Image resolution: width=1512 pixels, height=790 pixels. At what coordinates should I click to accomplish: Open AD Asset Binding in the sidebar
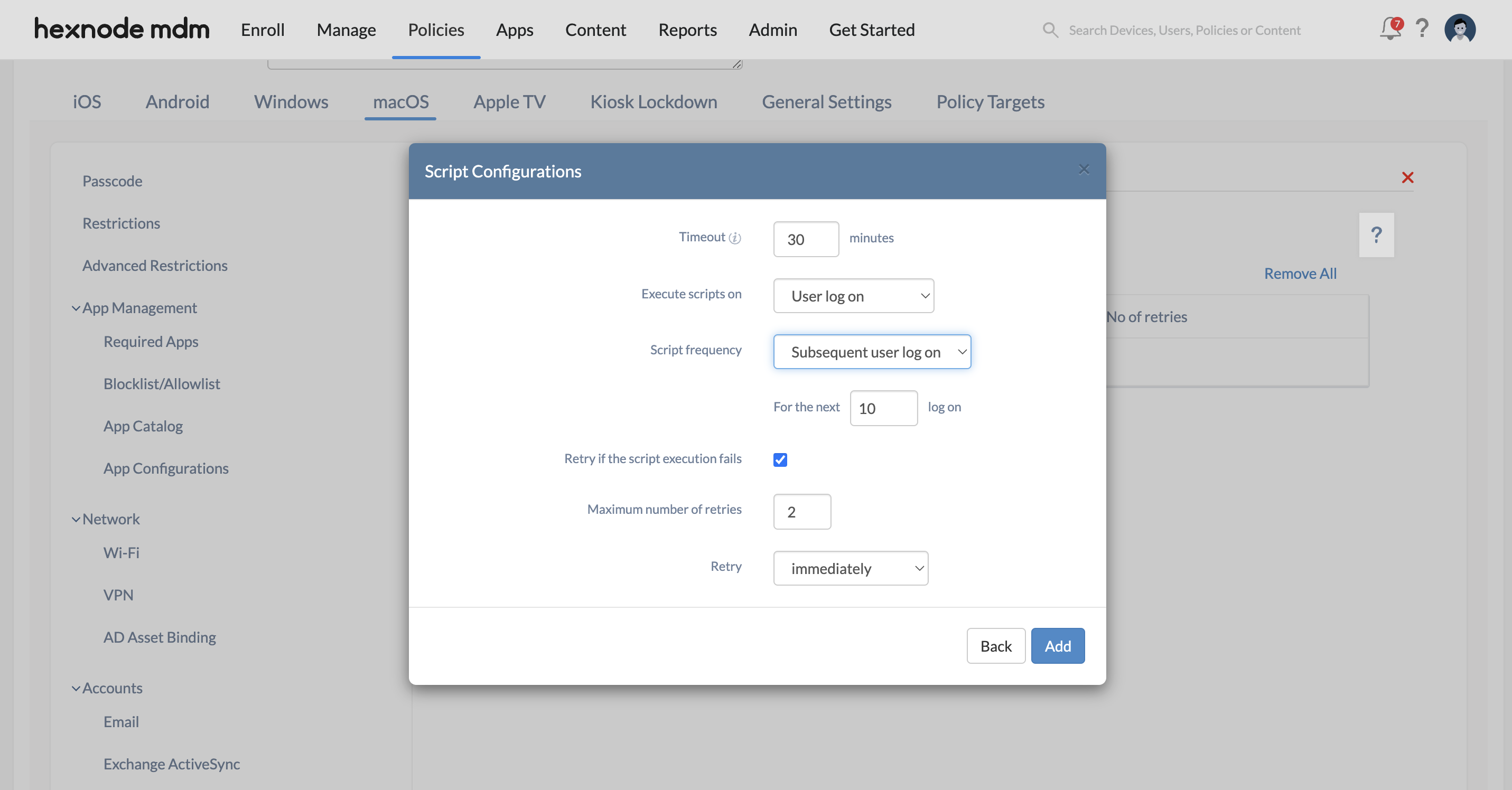click(160, 636)
